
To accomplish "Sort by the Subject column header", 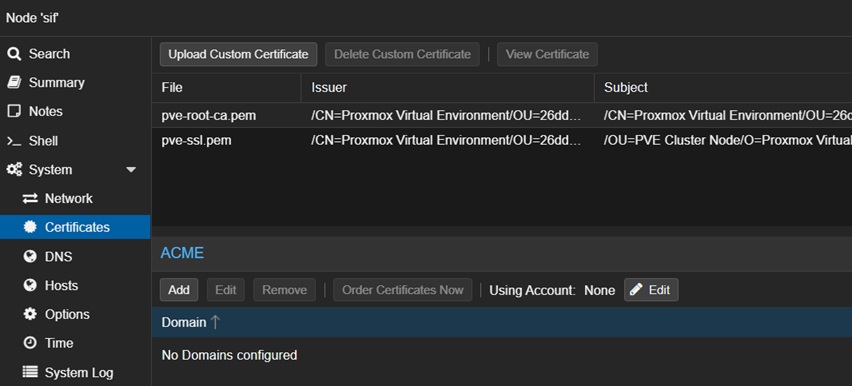I will [723, 88].
